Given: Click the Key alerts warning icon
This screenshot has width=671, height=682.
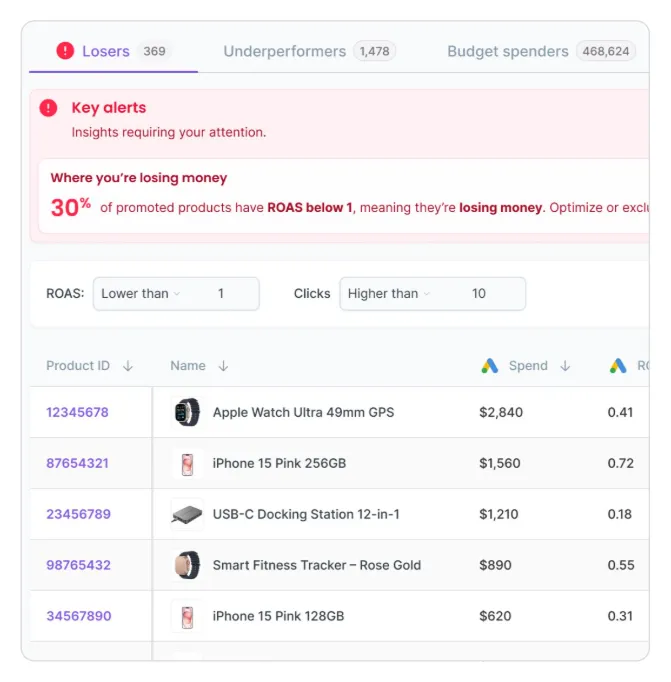Looking at the screenshot, I should click(48, 108).
